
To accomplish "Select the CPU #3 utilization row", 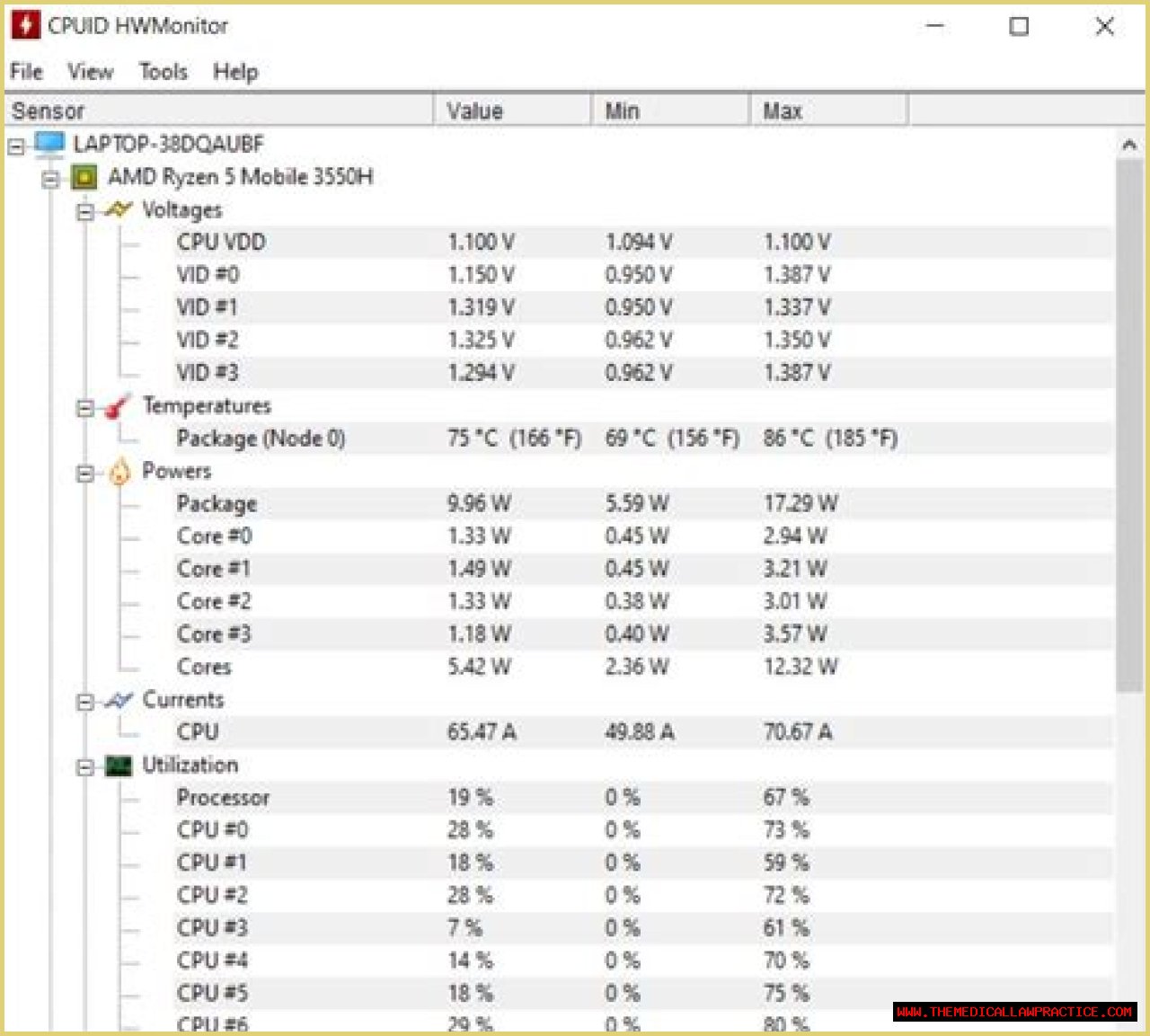I will tap(643, 928).
